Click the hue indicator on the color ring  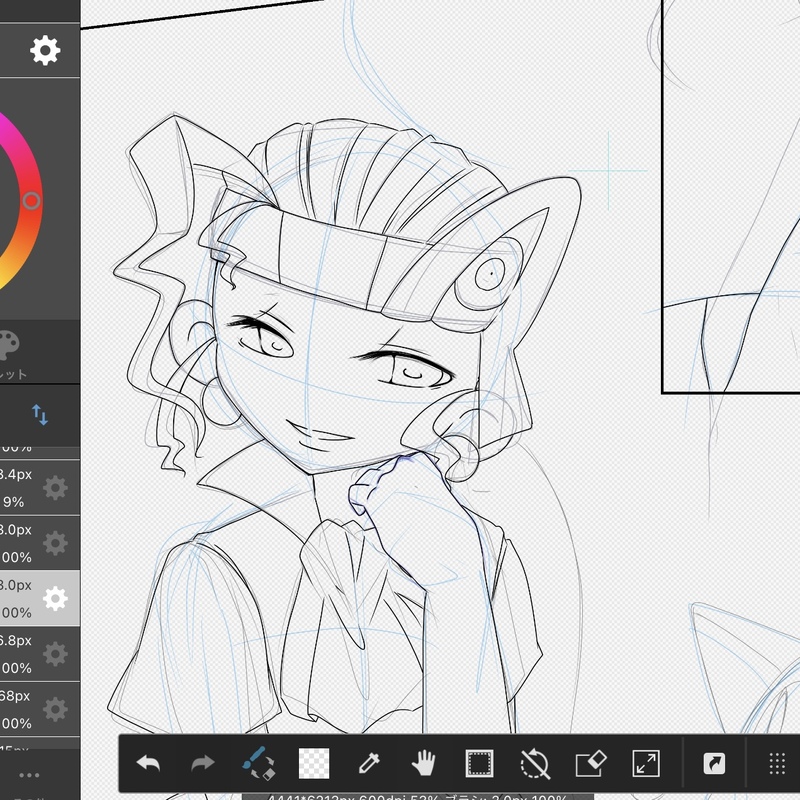pyautogui.click(x=31, y=201)
